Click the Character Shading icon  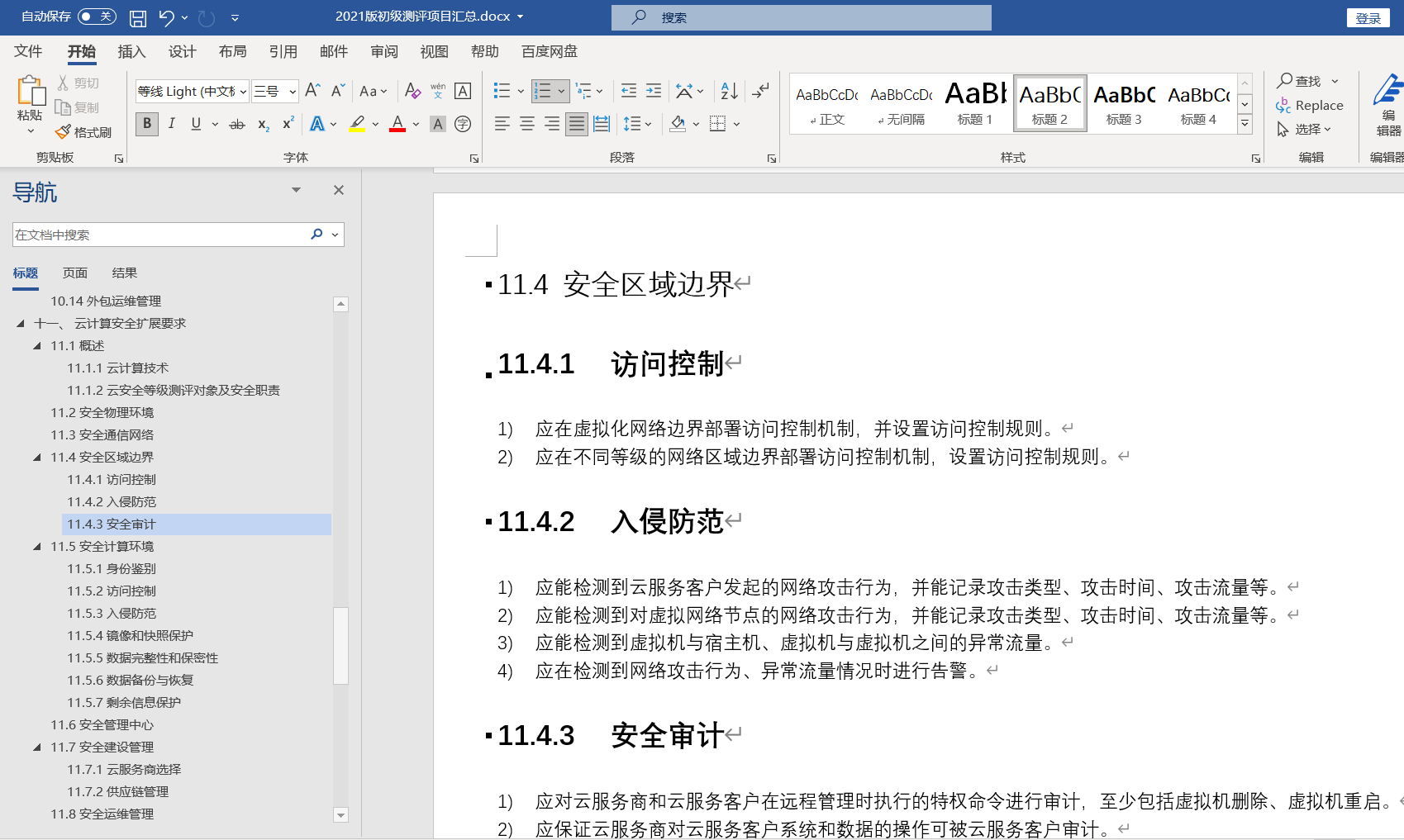pos(438,124)
